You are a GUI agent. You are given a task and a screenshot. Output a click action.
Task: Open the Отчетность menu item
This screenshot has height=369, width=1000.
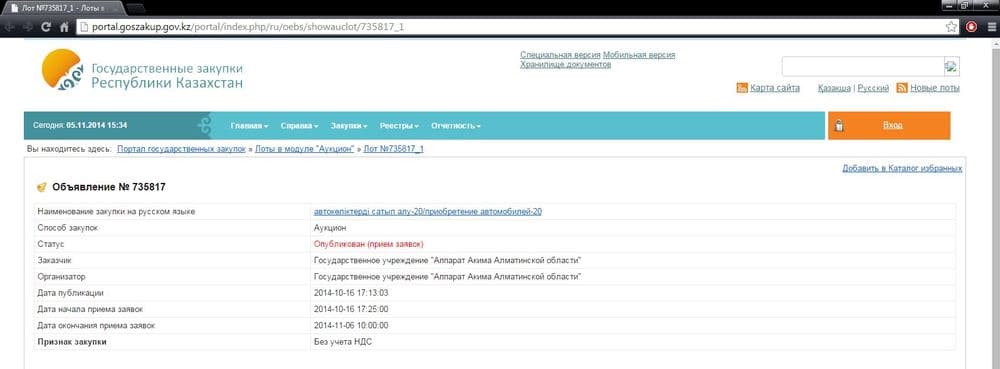click(455, 126)
